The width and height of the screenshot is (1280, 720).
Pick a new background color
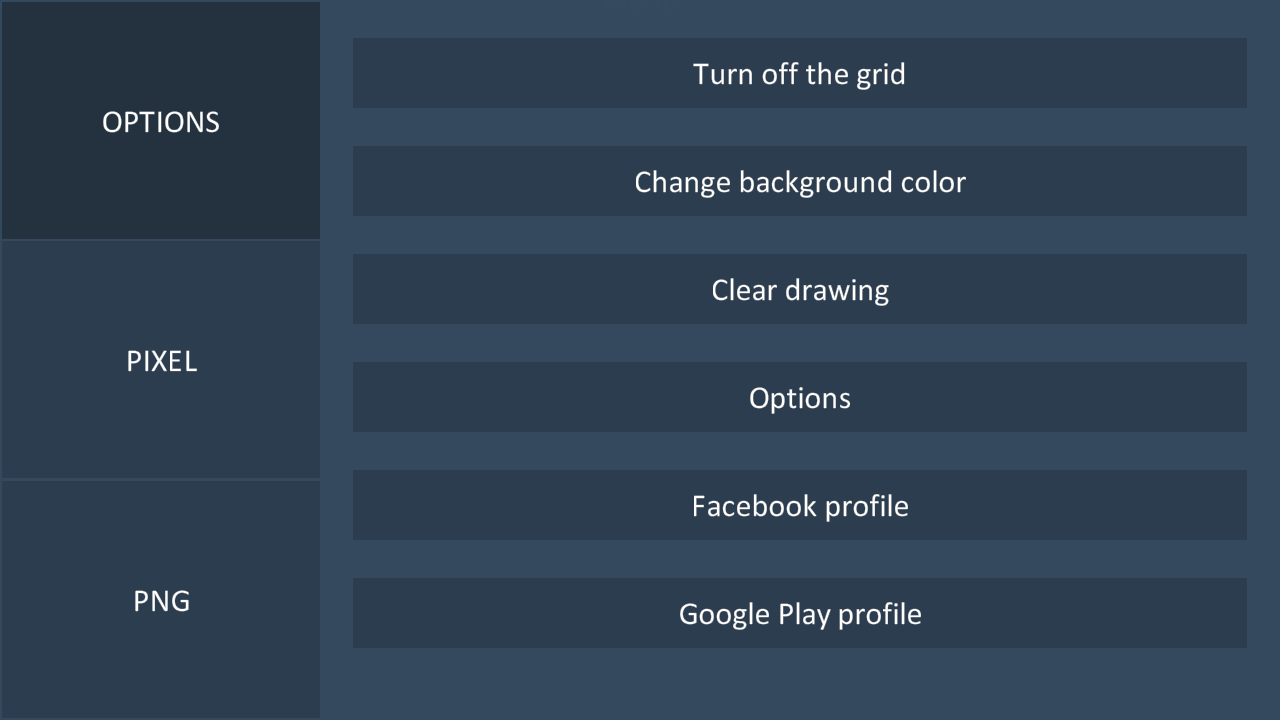tap(799, 181)
